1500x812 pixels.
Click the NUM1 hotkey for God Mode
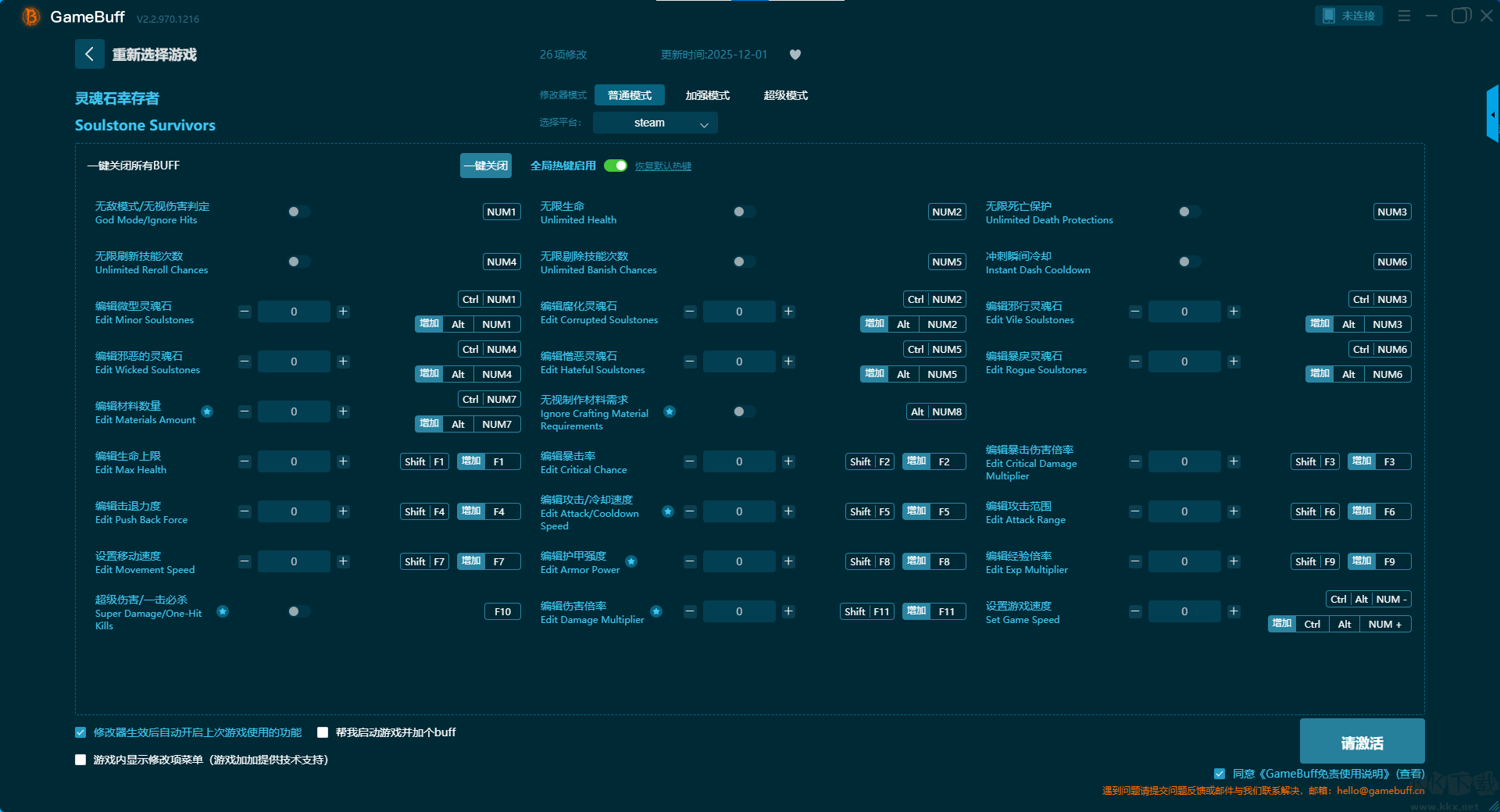[502, 212]
